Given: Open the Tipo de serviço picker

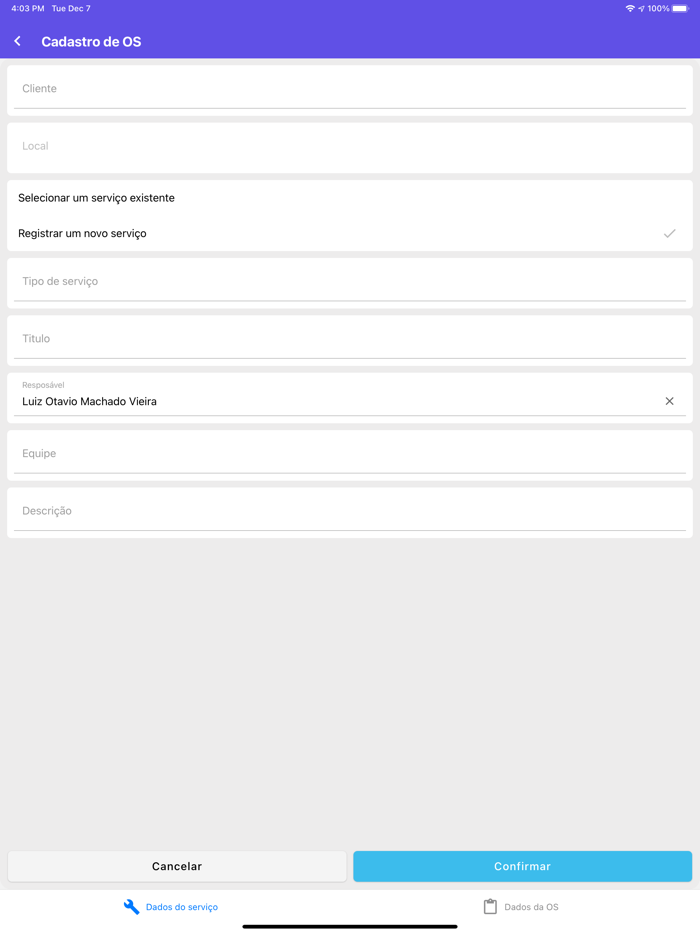Looking at the screenshot, I should click(x=350, y=282).
